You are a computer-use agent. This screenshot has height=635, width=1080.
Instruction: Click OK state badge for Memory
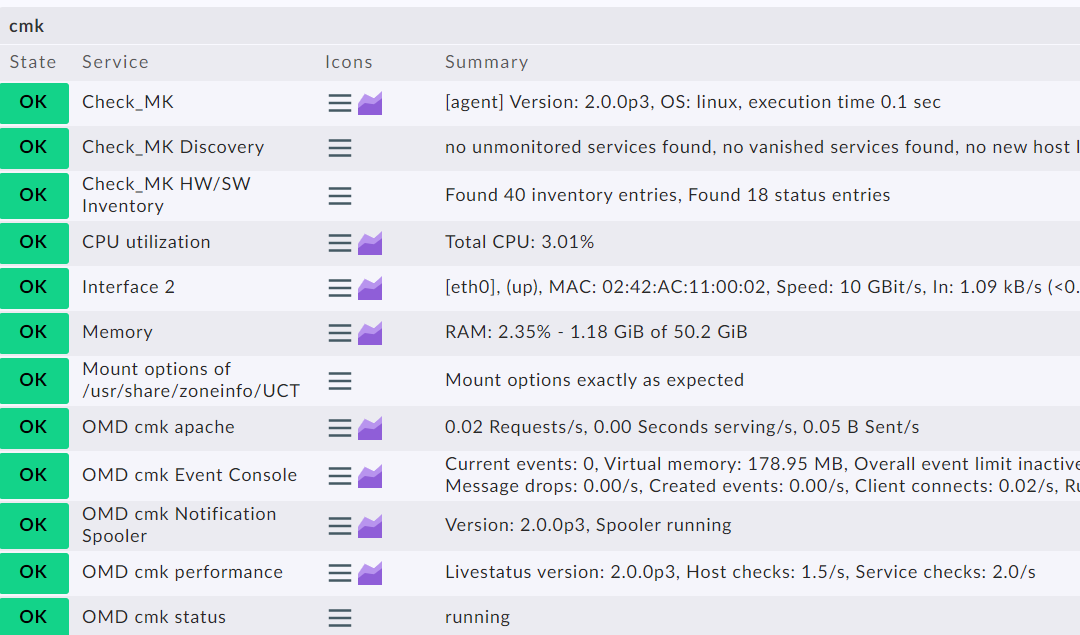point(34,333)
